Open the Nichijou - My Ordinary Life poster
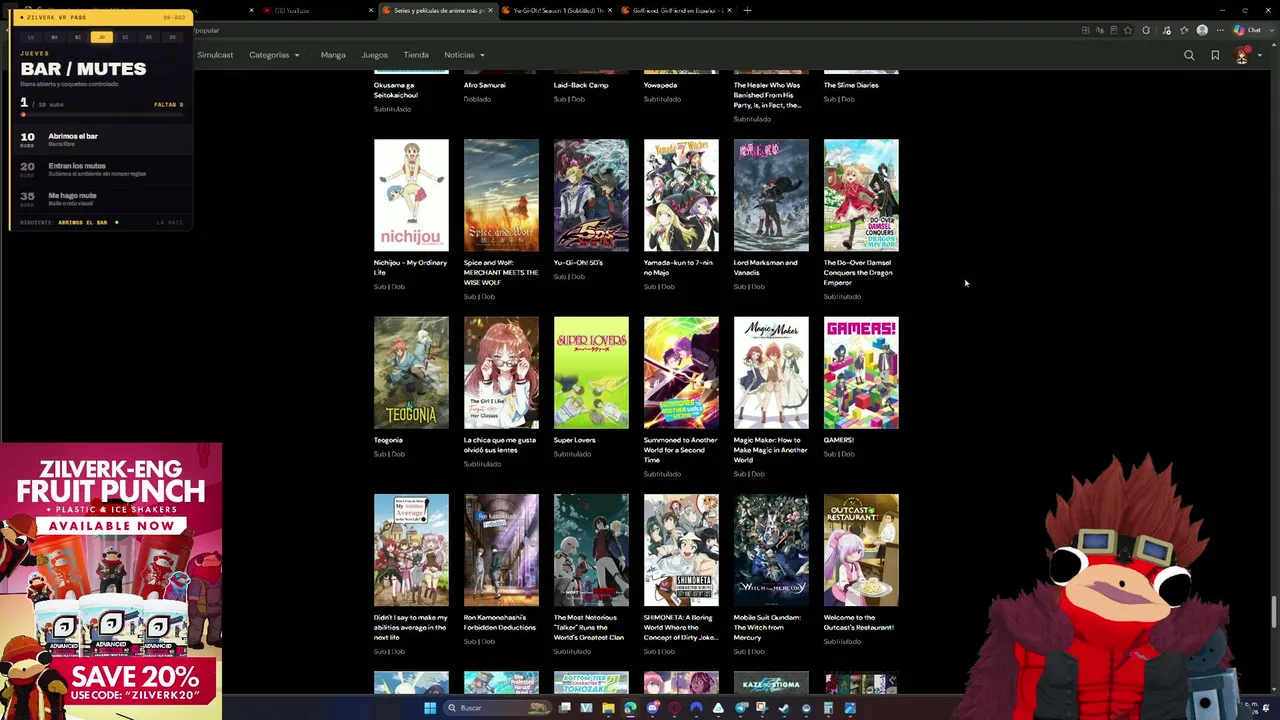The image size is (1280, 720). click(411, 195)
